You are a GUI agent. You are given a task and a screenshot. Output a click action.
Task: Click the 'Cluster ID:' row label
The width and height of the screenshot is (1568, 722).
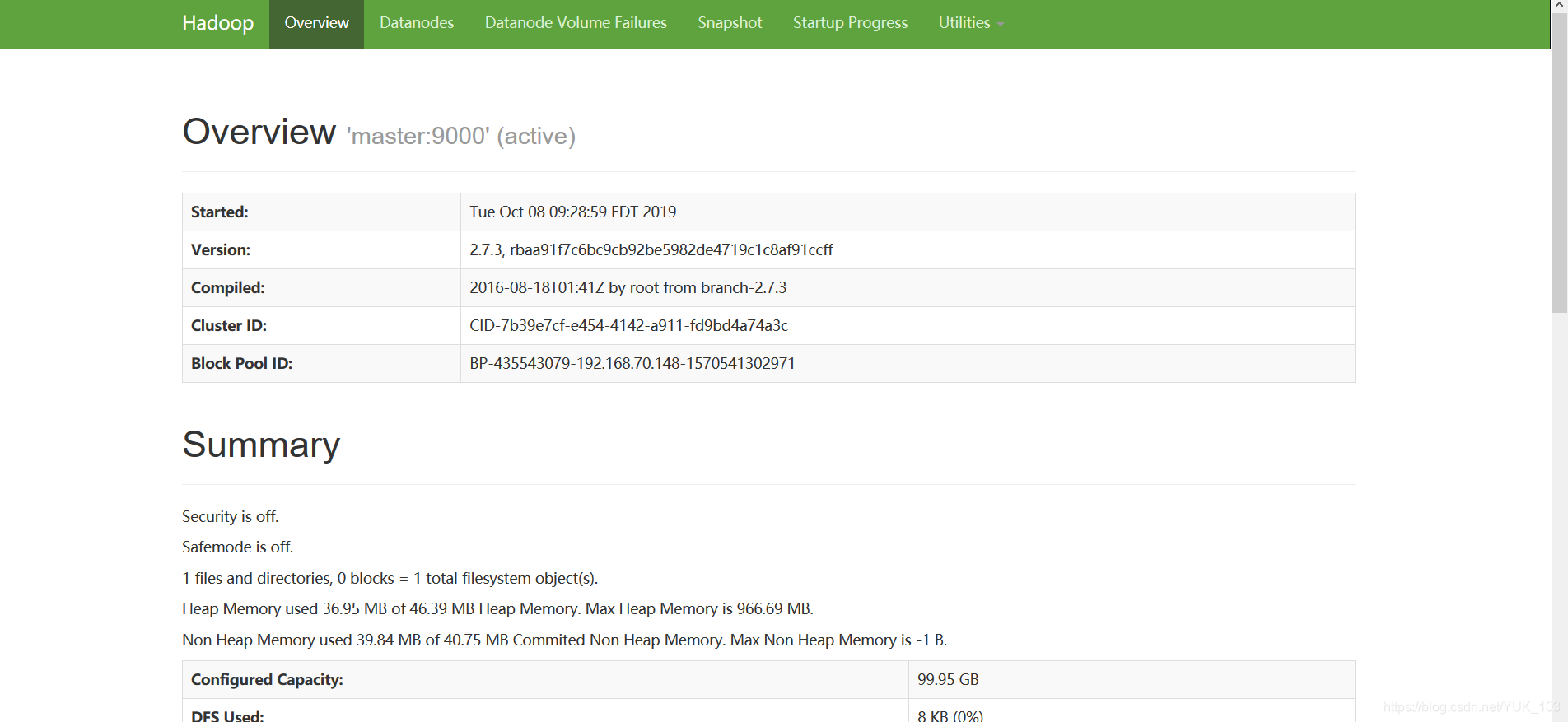click(x=229, y=326)
